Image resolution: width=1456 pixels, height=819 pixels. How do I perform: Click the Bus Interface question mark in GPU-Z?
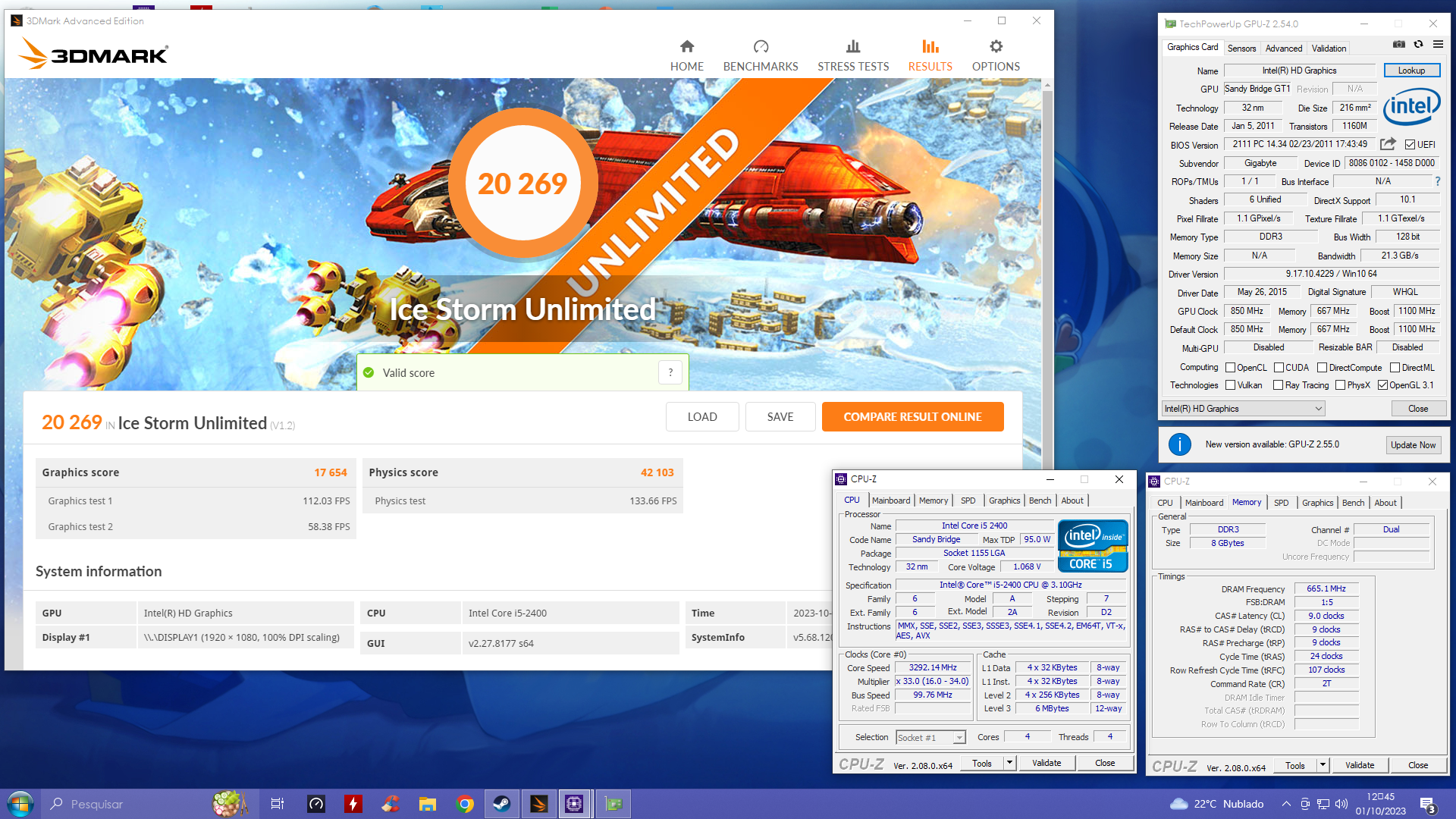tap(1437, 181)
